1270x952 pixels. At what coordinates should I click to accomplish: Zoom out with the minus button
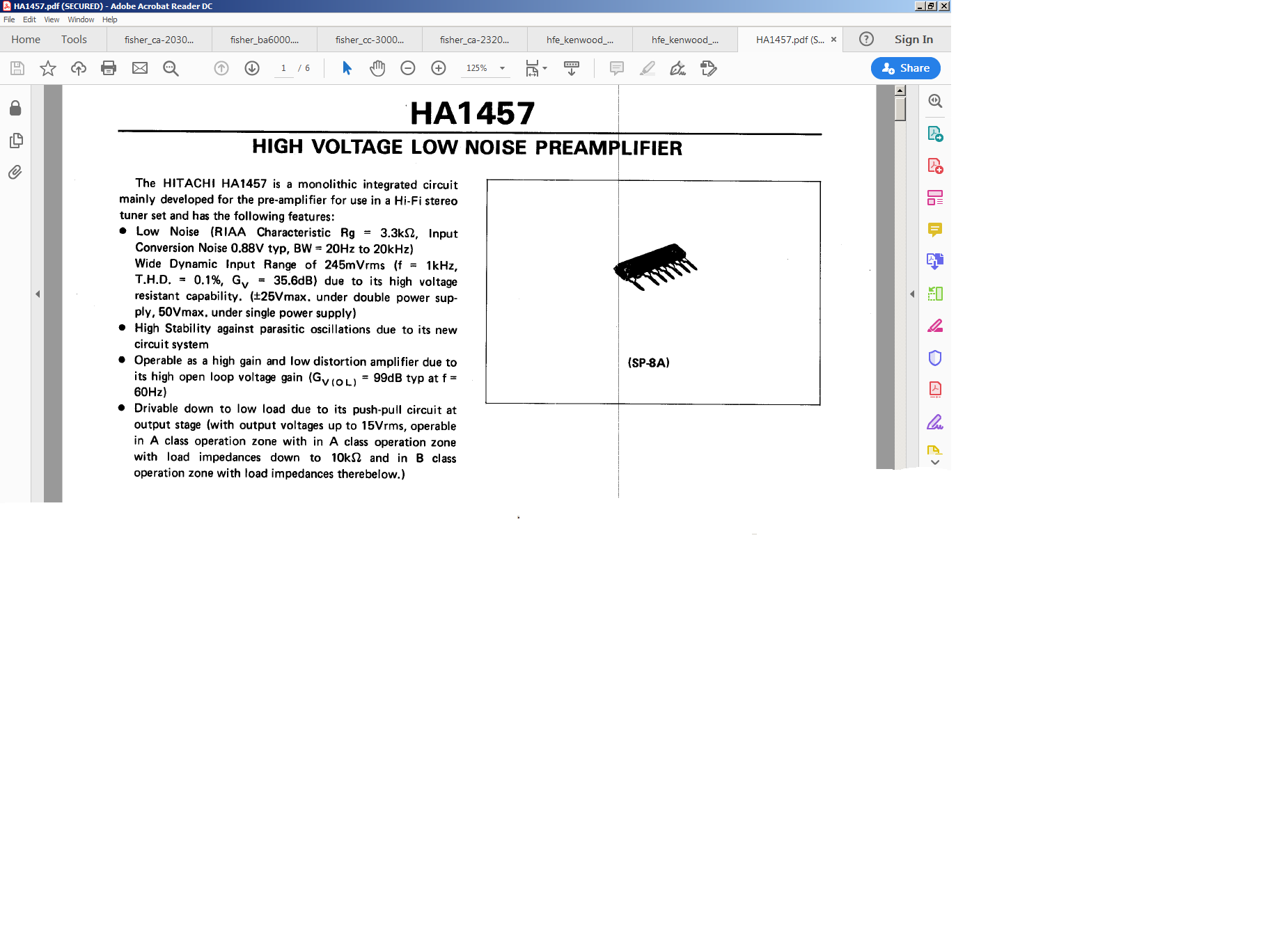(408, 68)
